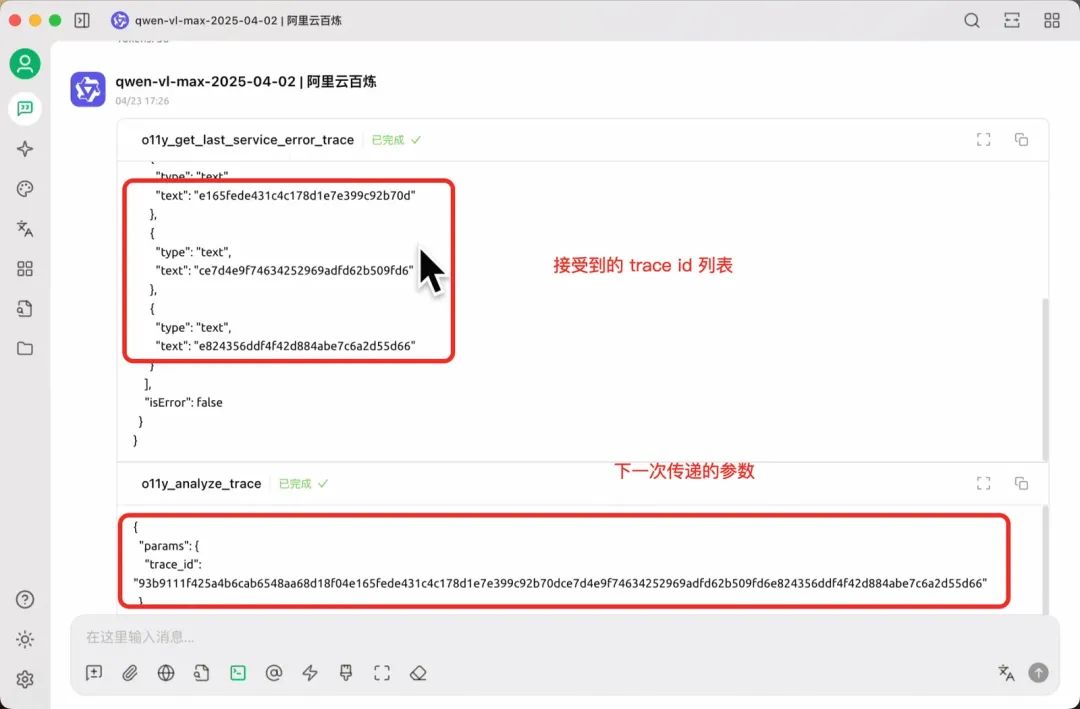Click the @ mention icon in input toolbar
This screenshot has width=1080, height=709.
pyautogui.click(x=274, y=673)
